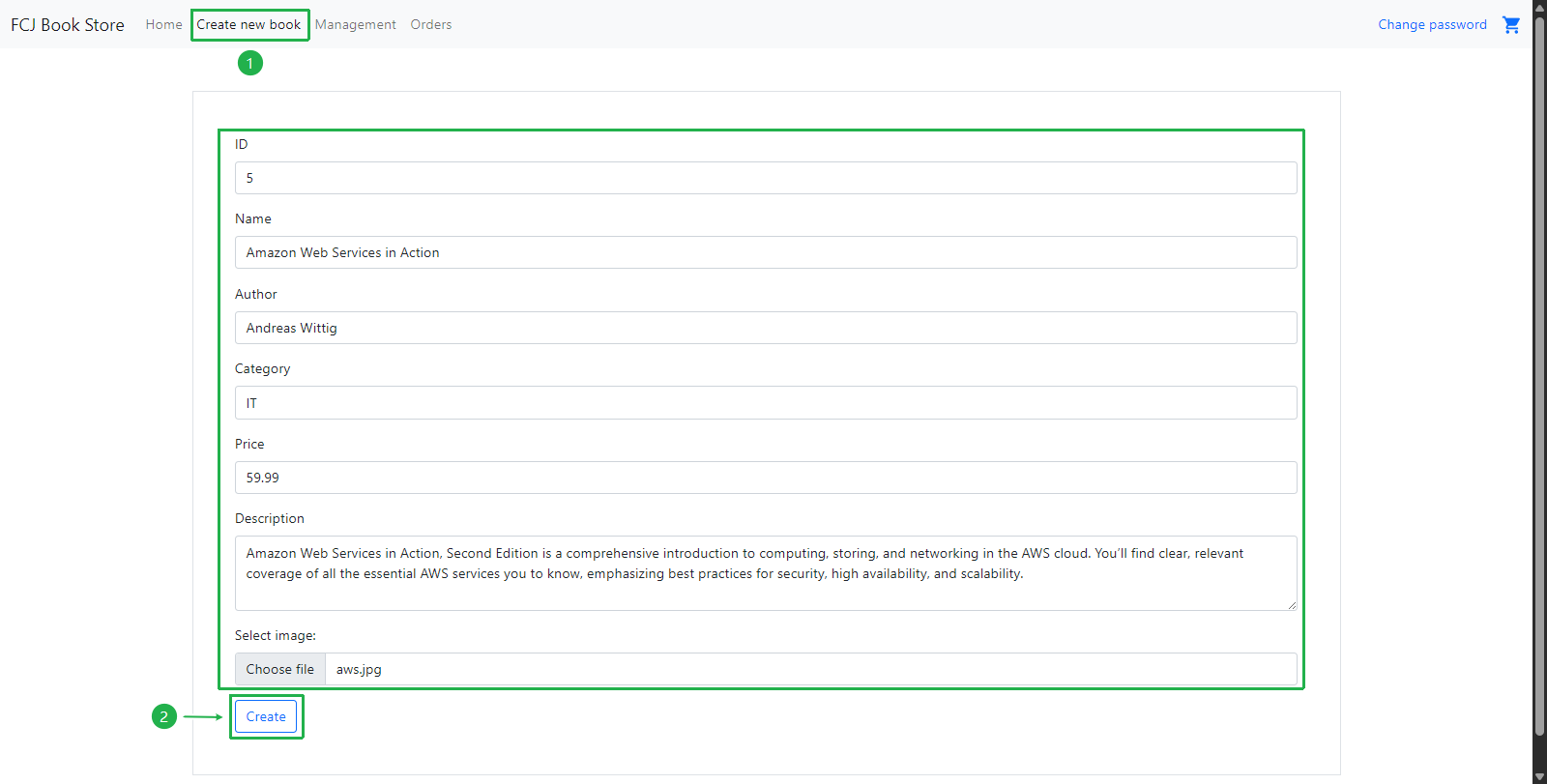1547x784 pixels.
Task: Edit the Name field with Amazon Web Services
Action: click(x=766, y=252)
